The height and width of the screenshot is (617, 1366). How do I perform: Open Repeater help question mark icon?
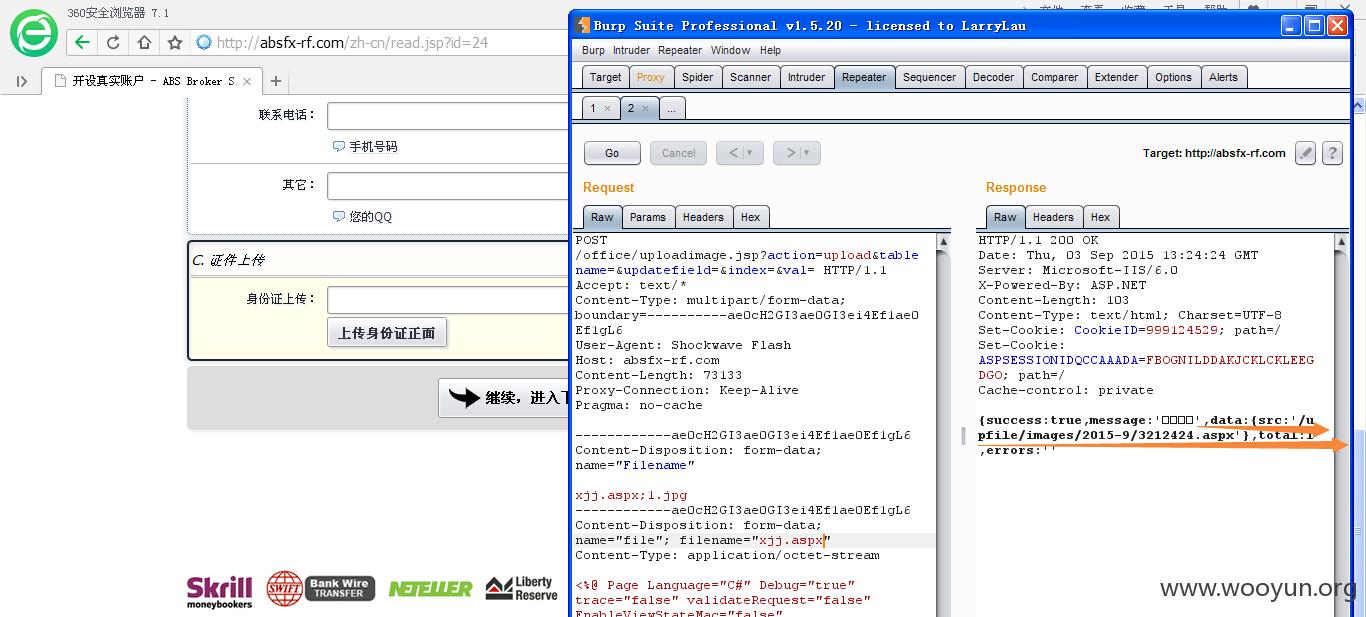1332,153
